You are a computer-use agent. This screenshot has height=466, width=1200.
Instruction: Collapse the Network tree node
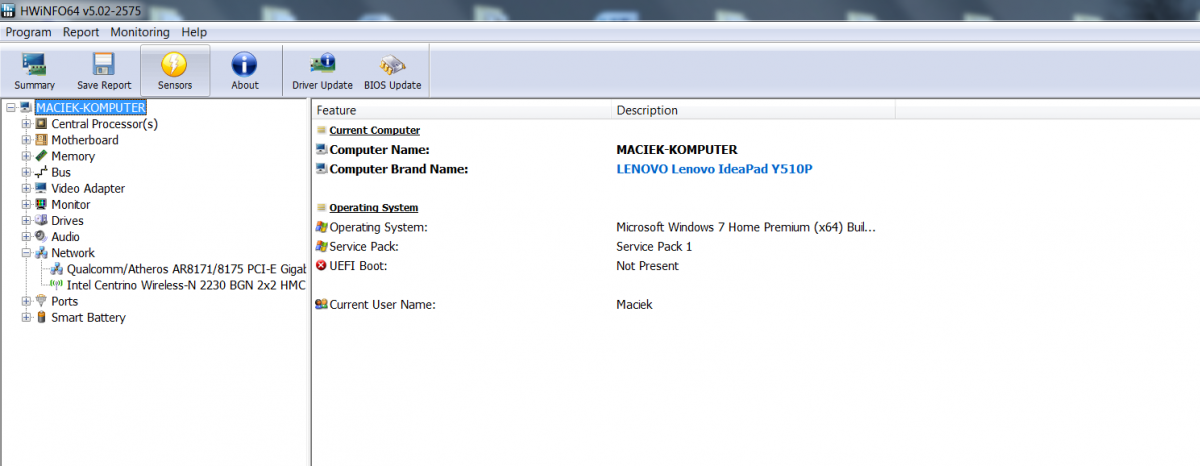click(26, 253)
